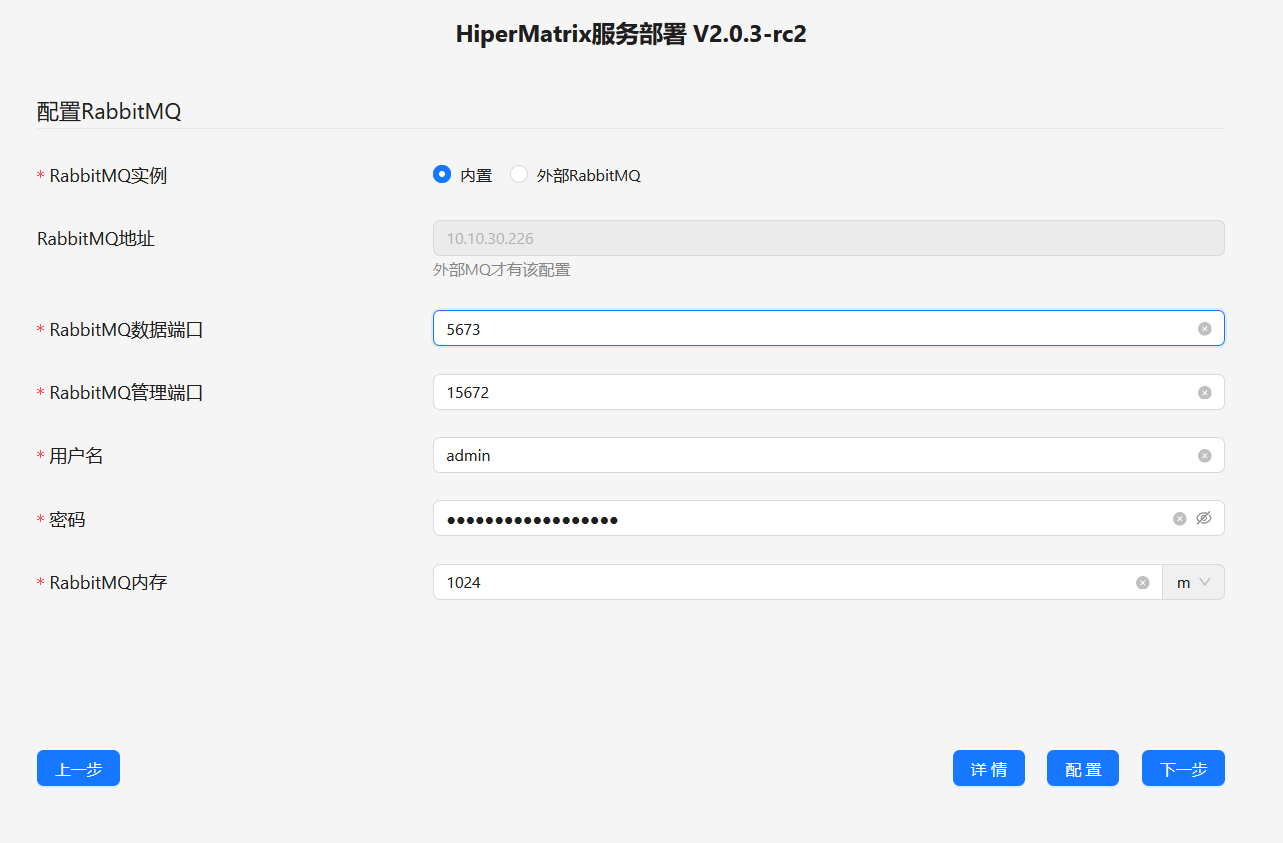The width and height of the screenshot is (1283, 843).
Task: Click the RabbitMQ管理端口 label
Action: pyautogui.click(x=126, y=393)
